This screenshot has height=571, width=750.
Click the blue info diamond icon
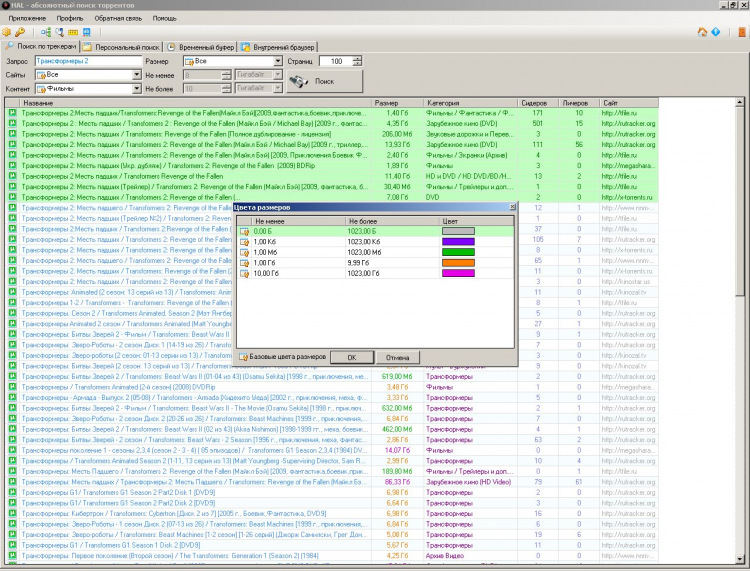click(x=716, y=32)
